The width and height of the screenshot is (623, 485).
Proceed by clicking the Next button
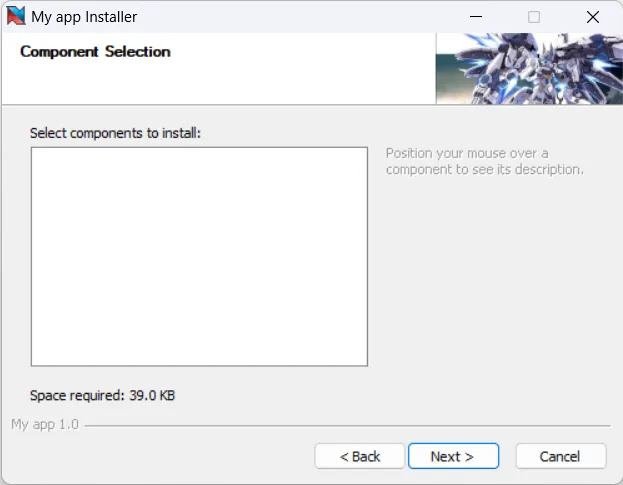pyautogui.click(x=451, y=456)
